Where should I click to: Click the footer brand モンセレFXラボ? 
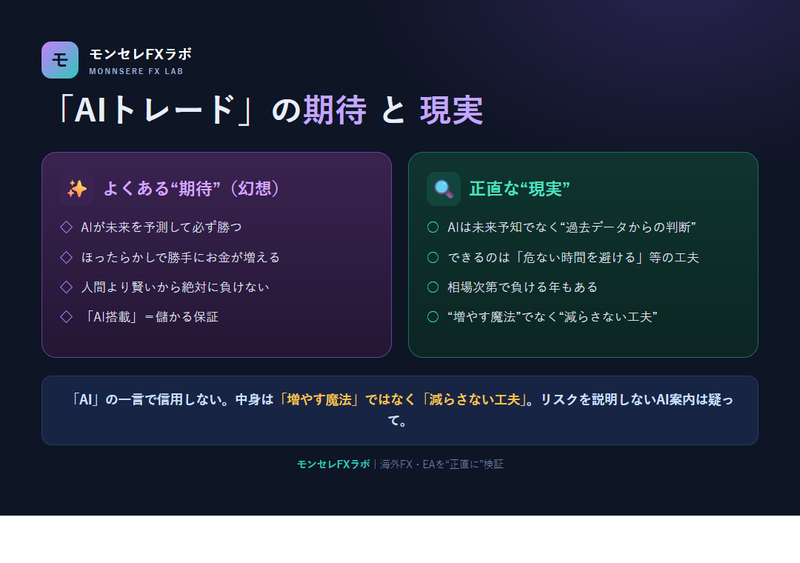[333, 464]
